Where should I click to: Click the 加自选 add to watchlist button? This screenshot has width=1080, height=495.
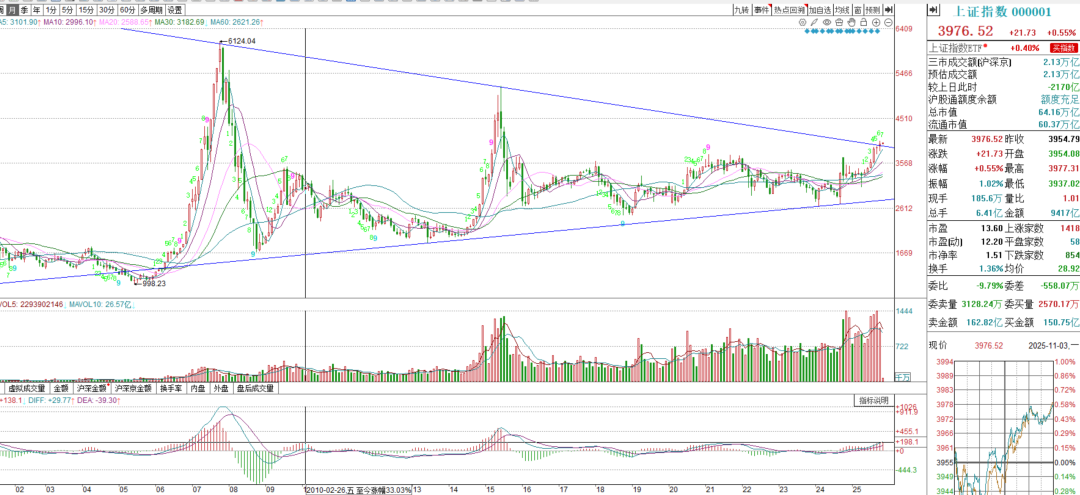coord(822,10)
